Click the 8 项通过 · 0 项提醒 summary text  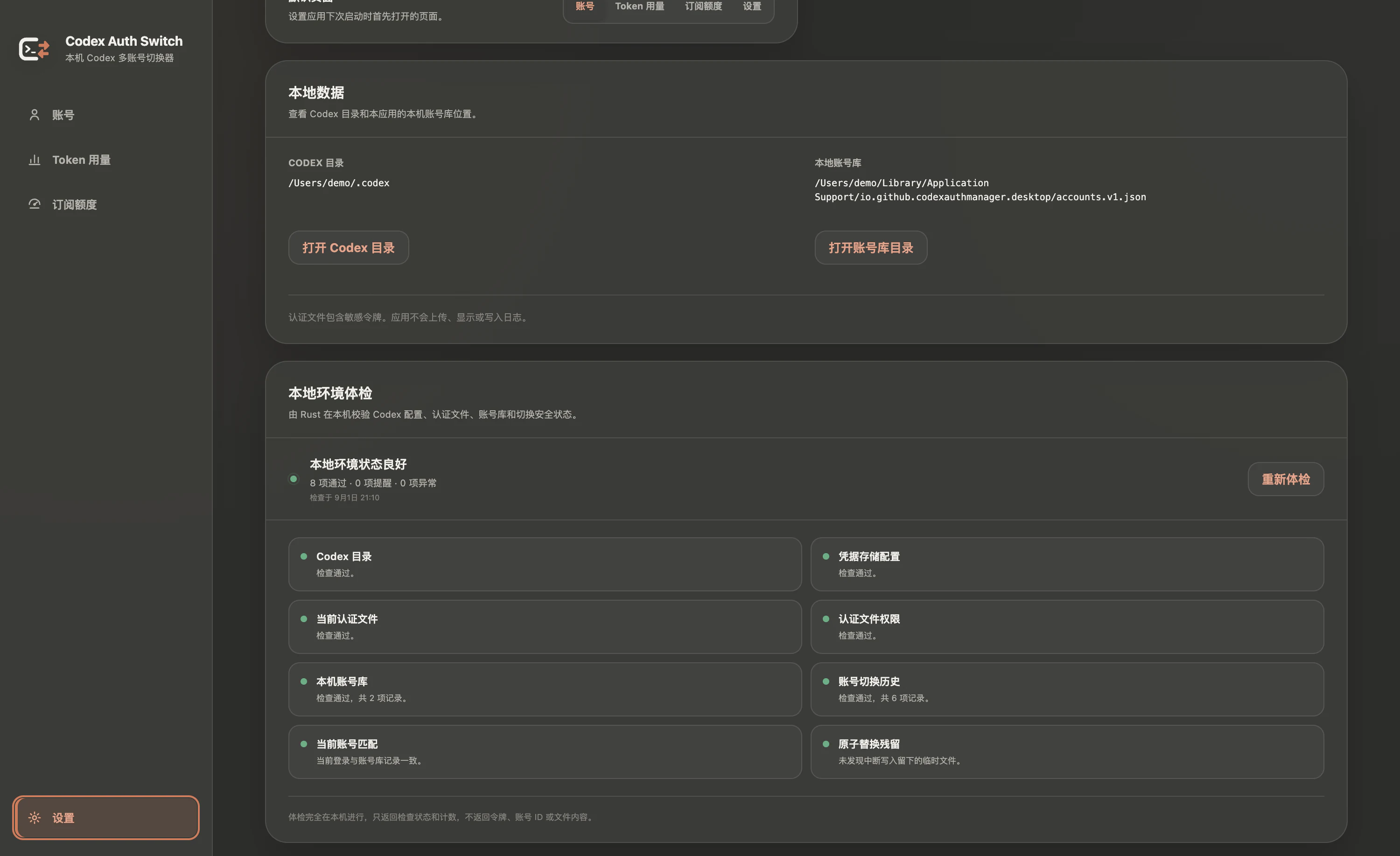[373, 483]
